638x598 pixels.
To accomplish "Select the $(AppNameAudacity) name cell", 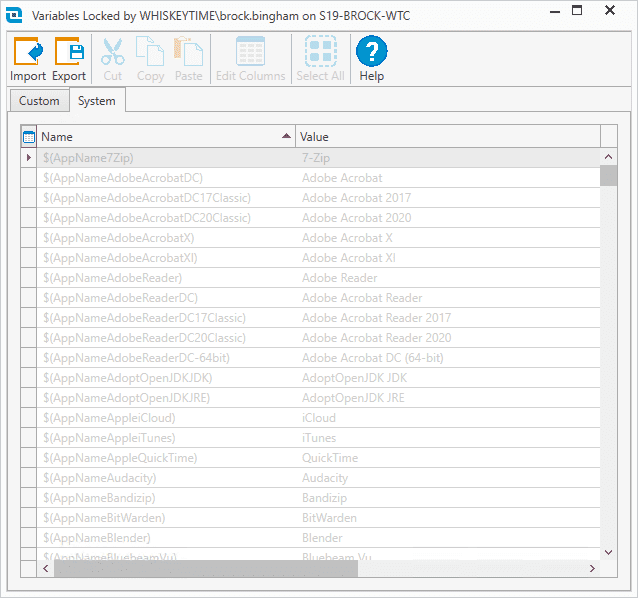I will pyautogui.click(x=166, y=478).
